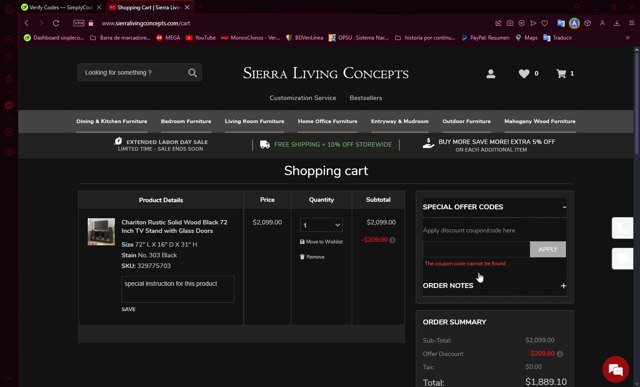This screenshot has width=640, height=387.
Task: Click the camera snapshot icon in address bar
Action: [x=510, y=23]
